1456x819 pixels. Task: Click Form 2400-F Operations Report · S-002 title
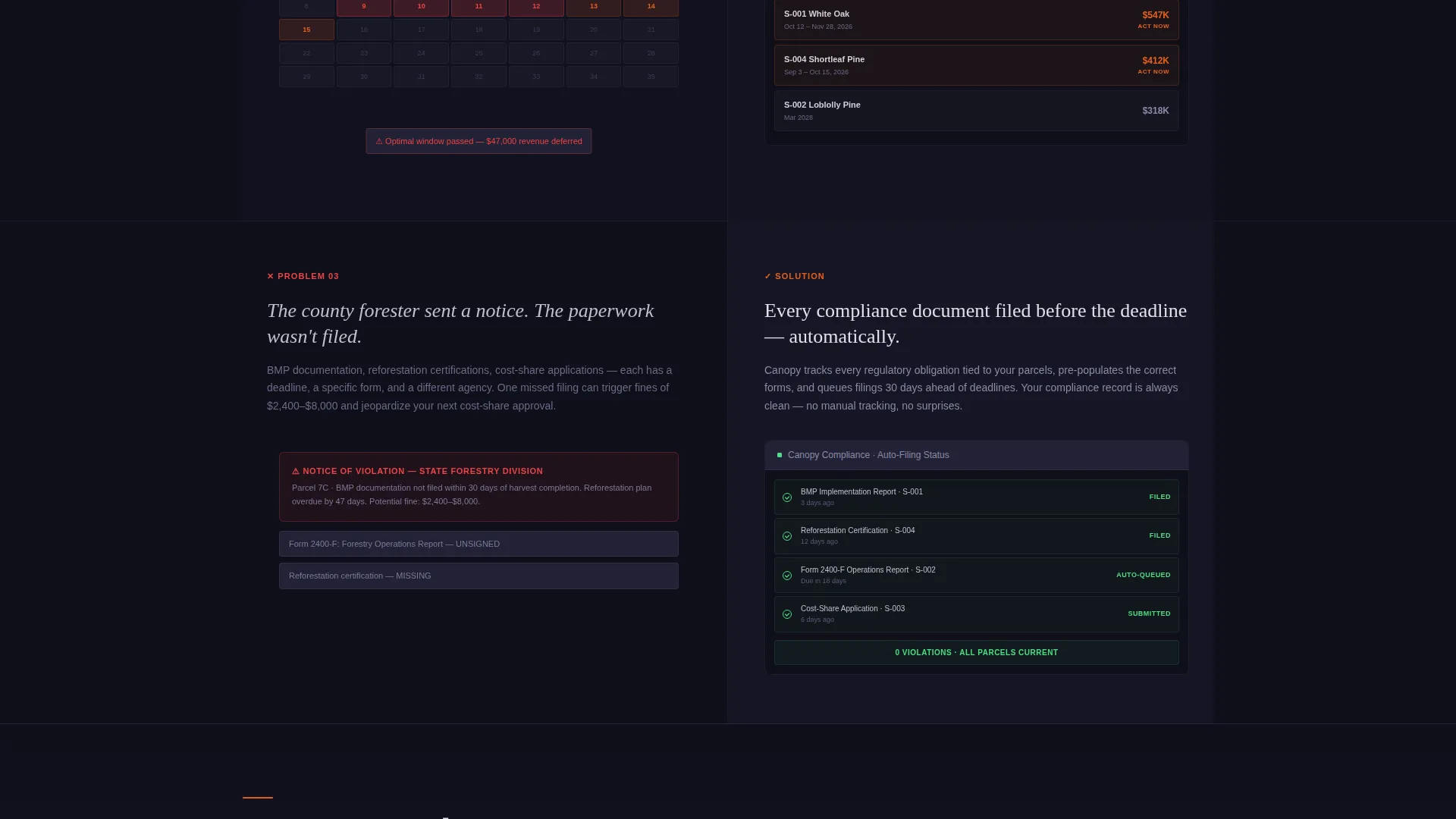[868, 570]
